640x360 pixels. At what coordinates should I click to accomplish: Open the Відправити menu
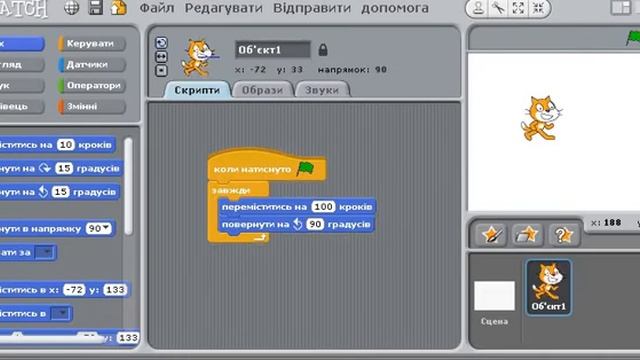[312, 8]
